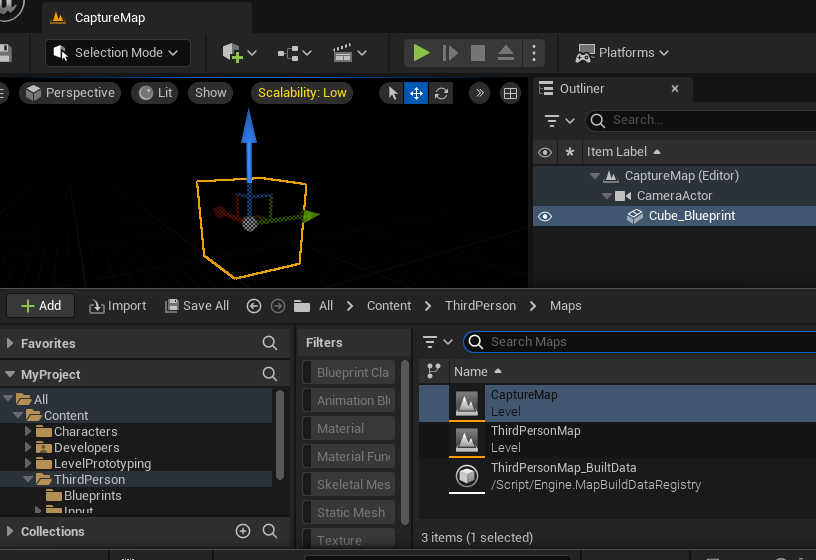Toggle visibility of Cube_Blueprint
816x560 pixels.
(545, 216)
